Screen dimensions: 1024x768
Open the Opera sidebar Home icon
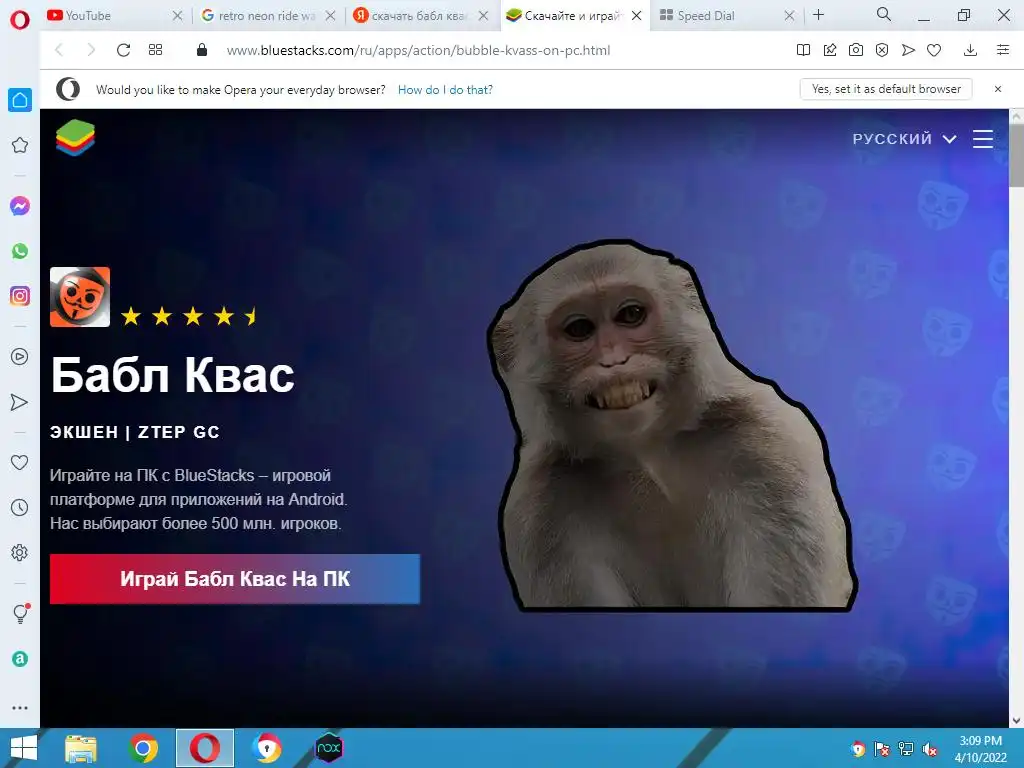[20, 100]
